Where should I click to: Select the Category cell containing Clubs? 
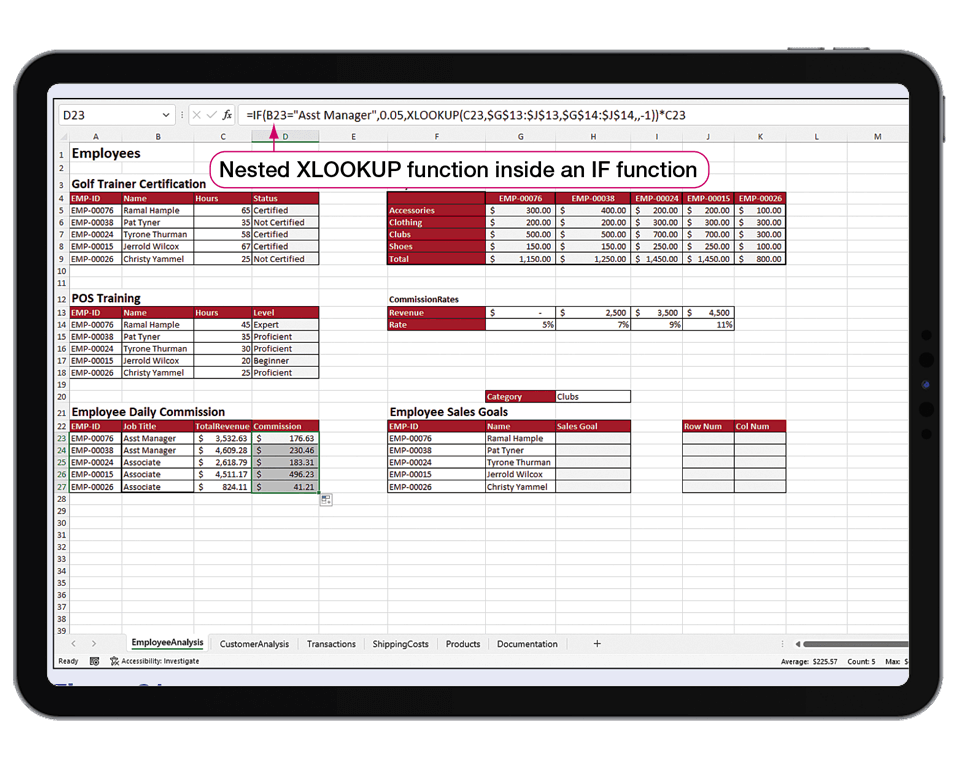592,396
